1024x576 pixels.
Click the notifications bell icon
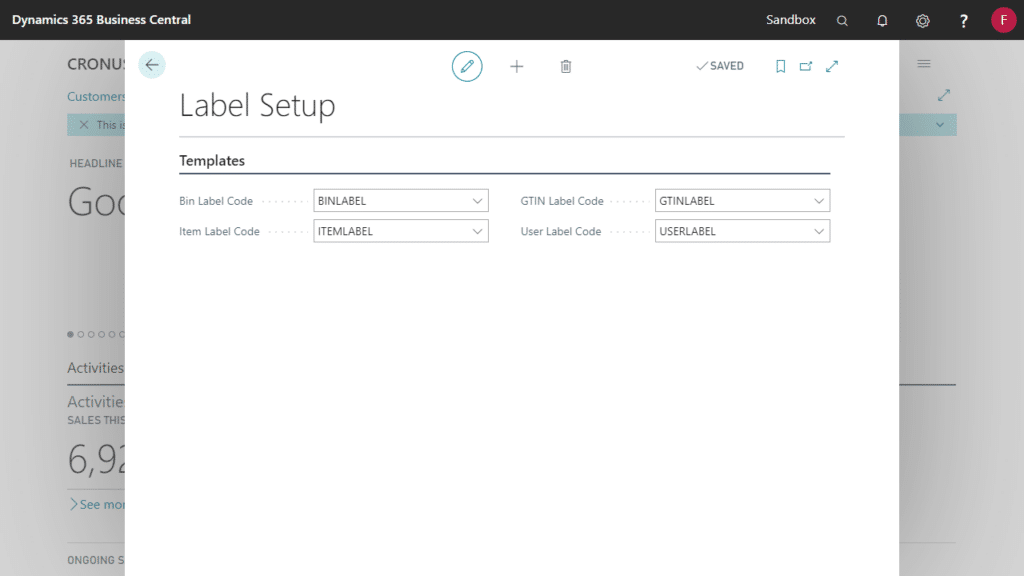[x=882, y=20]
